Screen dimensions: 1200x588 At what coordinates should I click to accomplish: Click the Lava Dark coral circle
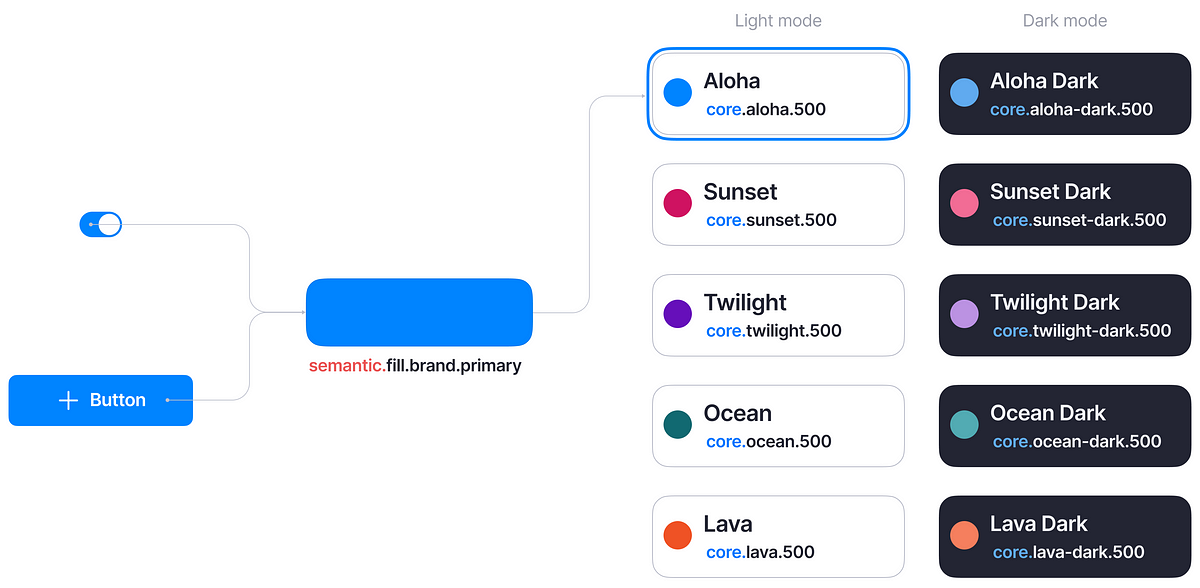964,535
